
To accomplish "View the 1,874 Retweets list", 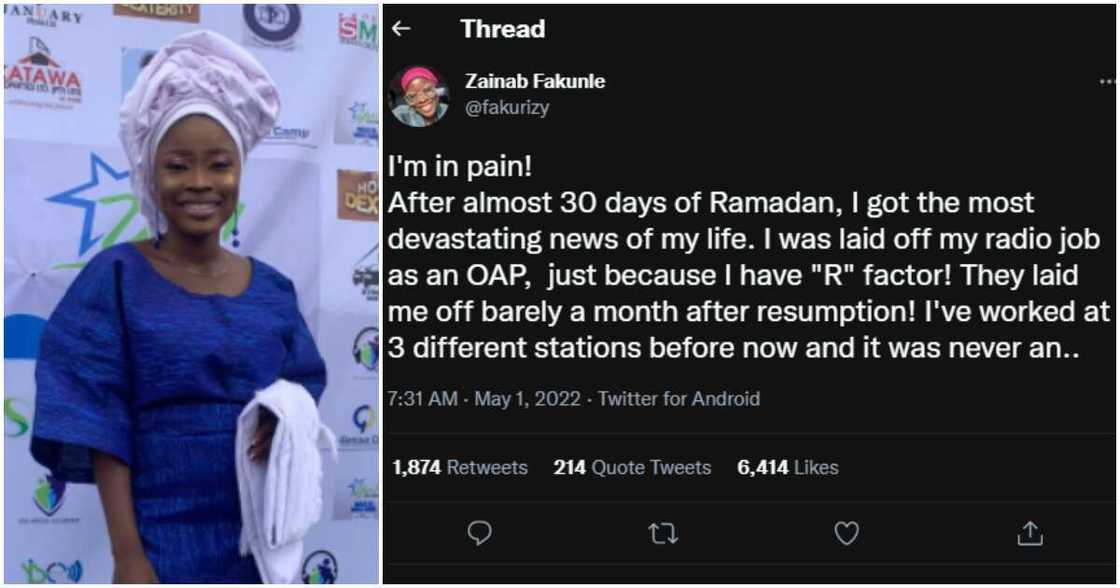I will (460, 467).
